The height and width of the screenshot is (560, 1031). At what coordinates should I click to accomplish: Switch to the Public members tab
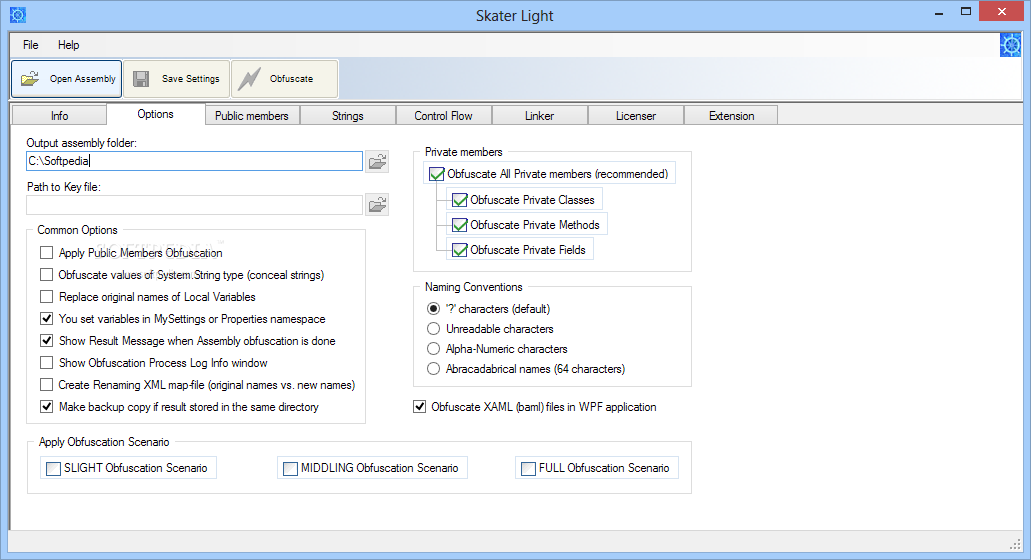pos(252,116)
